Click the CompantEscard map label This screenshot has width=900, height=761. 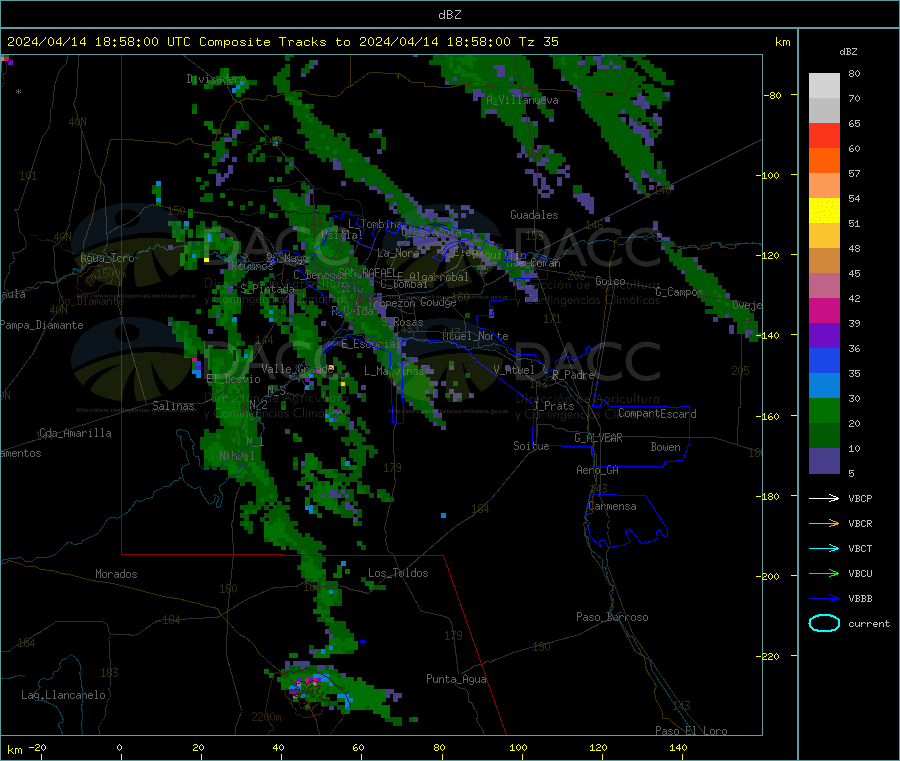pyautogui.click(x=657, y=414)
